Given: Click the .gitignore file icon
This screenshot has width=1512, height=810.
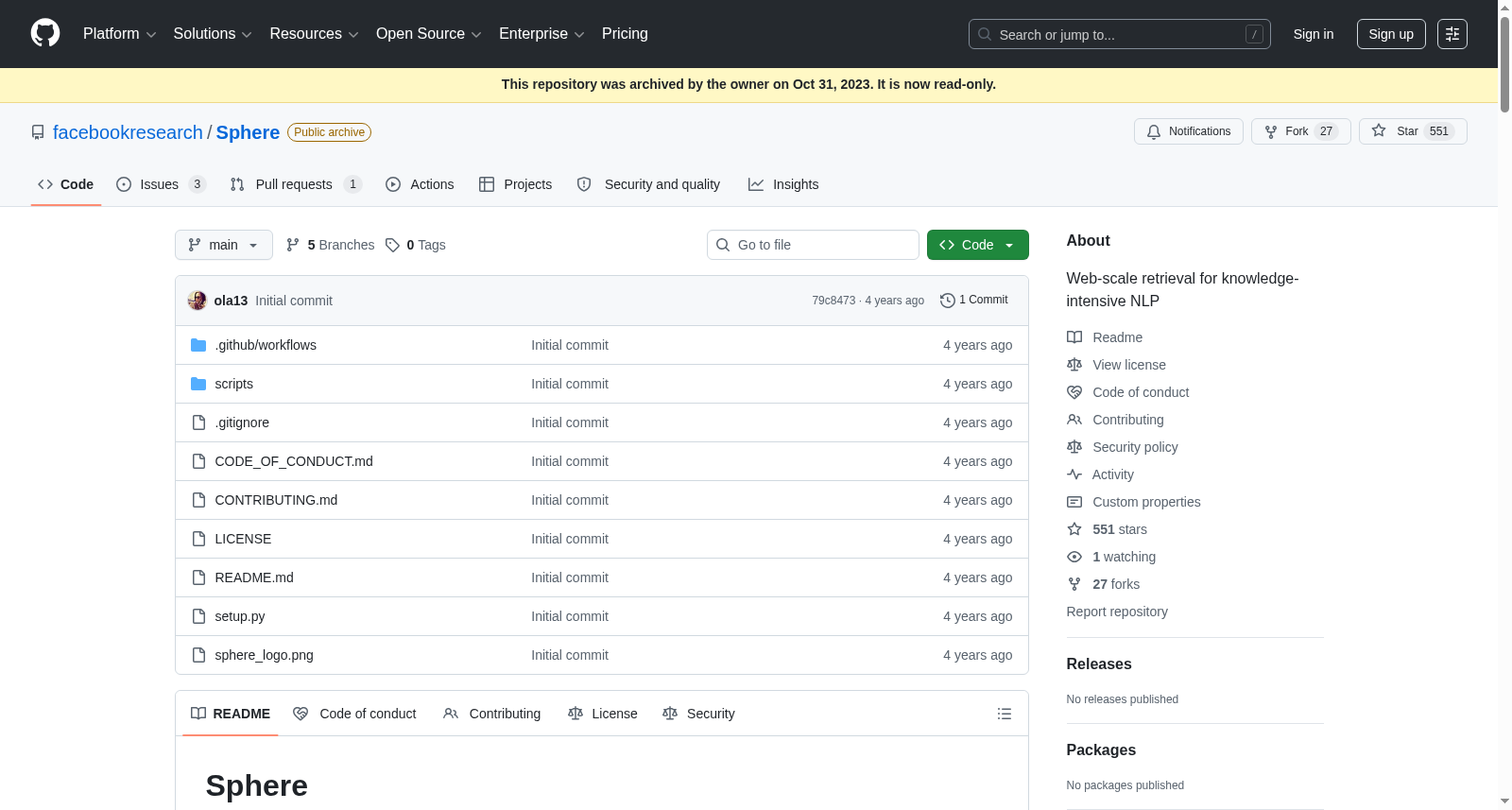Looking at the screenshot, I should click(x=198, y=422).
